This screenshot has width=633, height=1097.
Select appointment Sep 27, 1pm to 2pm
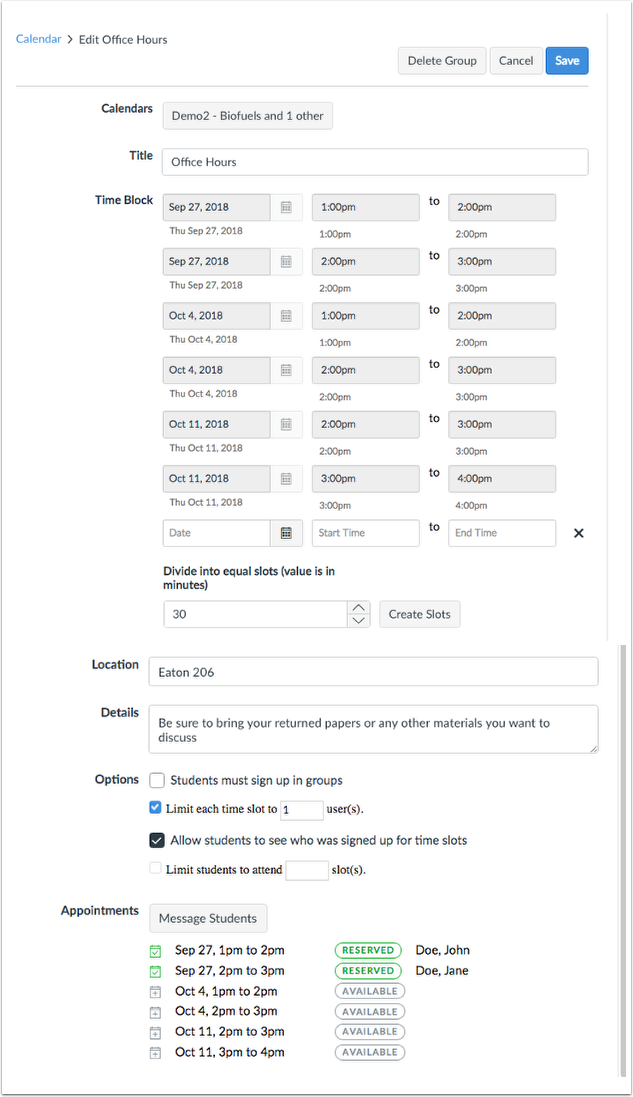230,950
